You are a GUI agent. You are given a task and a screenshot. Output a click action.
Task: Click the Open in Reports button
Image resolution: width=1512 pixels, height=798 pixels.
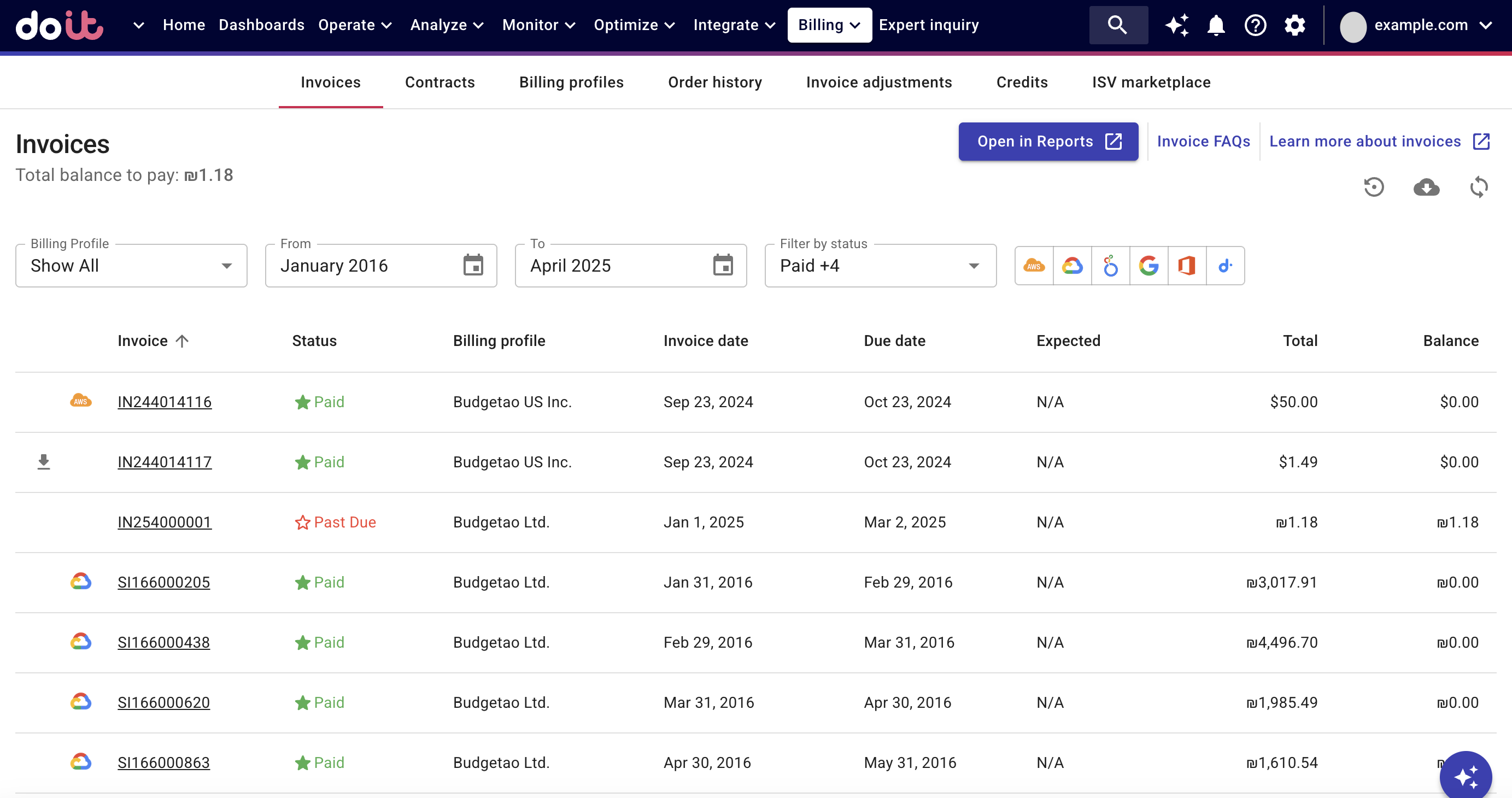click(x=1048, y=142)
